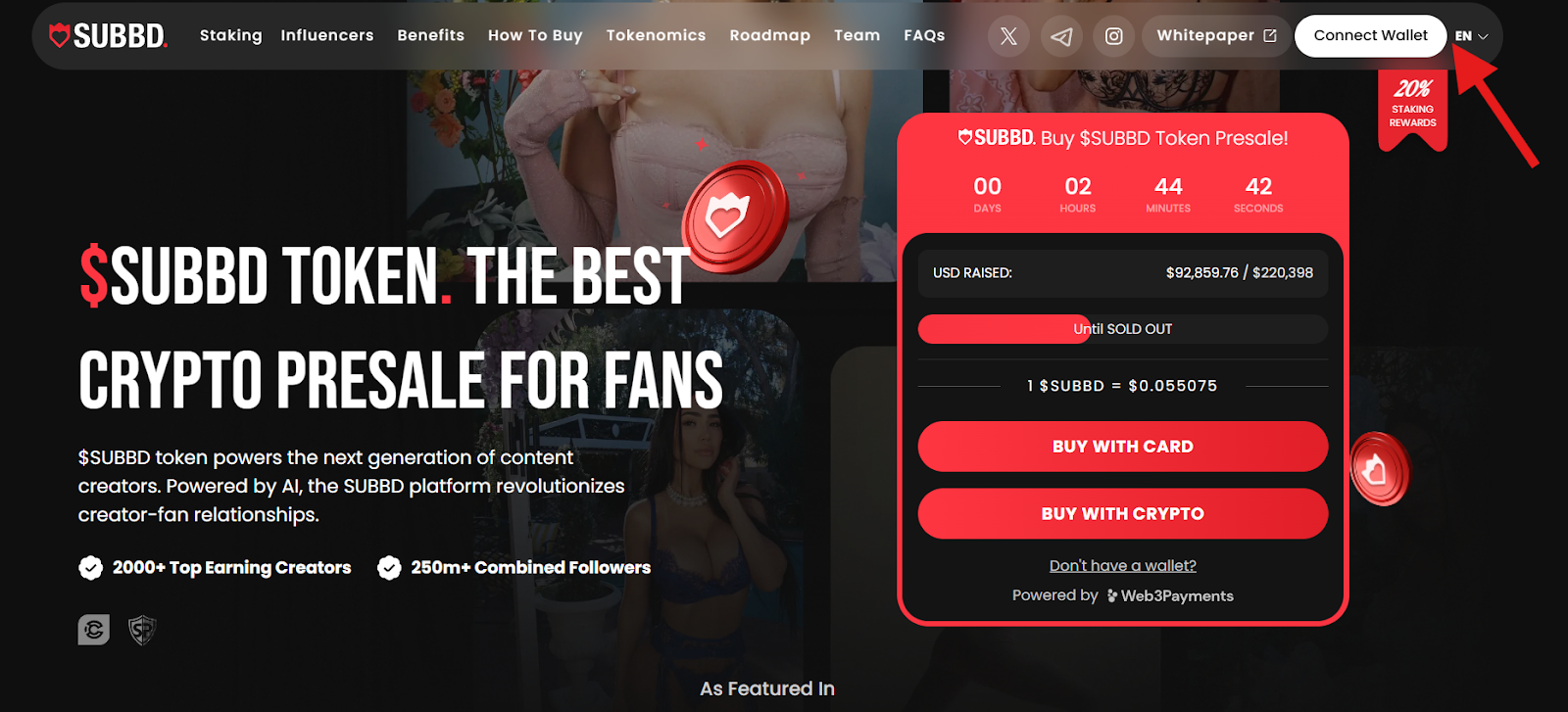Click the large red heart coin graphic

735,216
